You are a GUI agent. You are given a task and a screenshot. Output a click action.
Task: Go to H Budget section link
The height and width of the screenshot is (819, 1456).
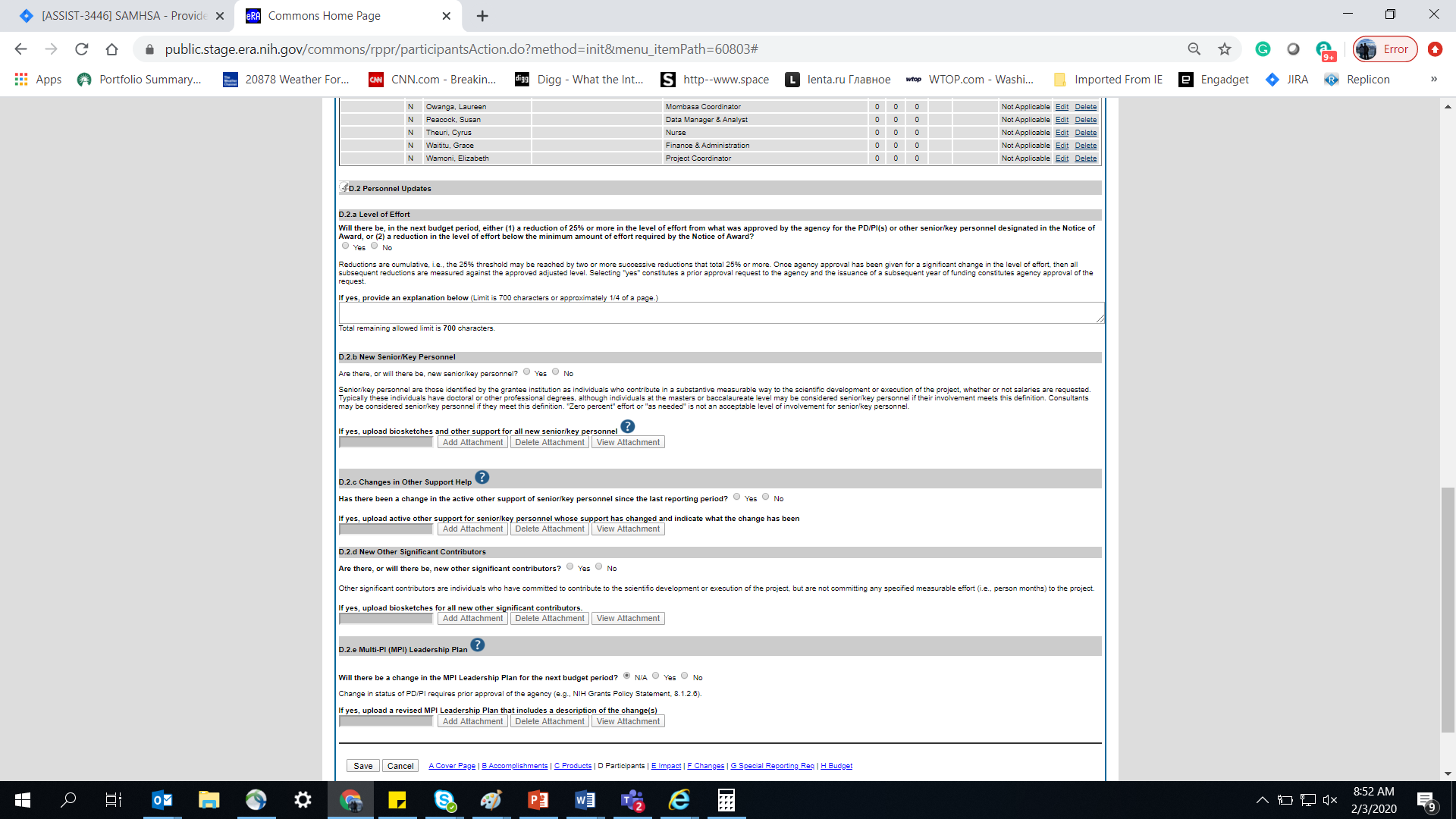tap(836, 766)
